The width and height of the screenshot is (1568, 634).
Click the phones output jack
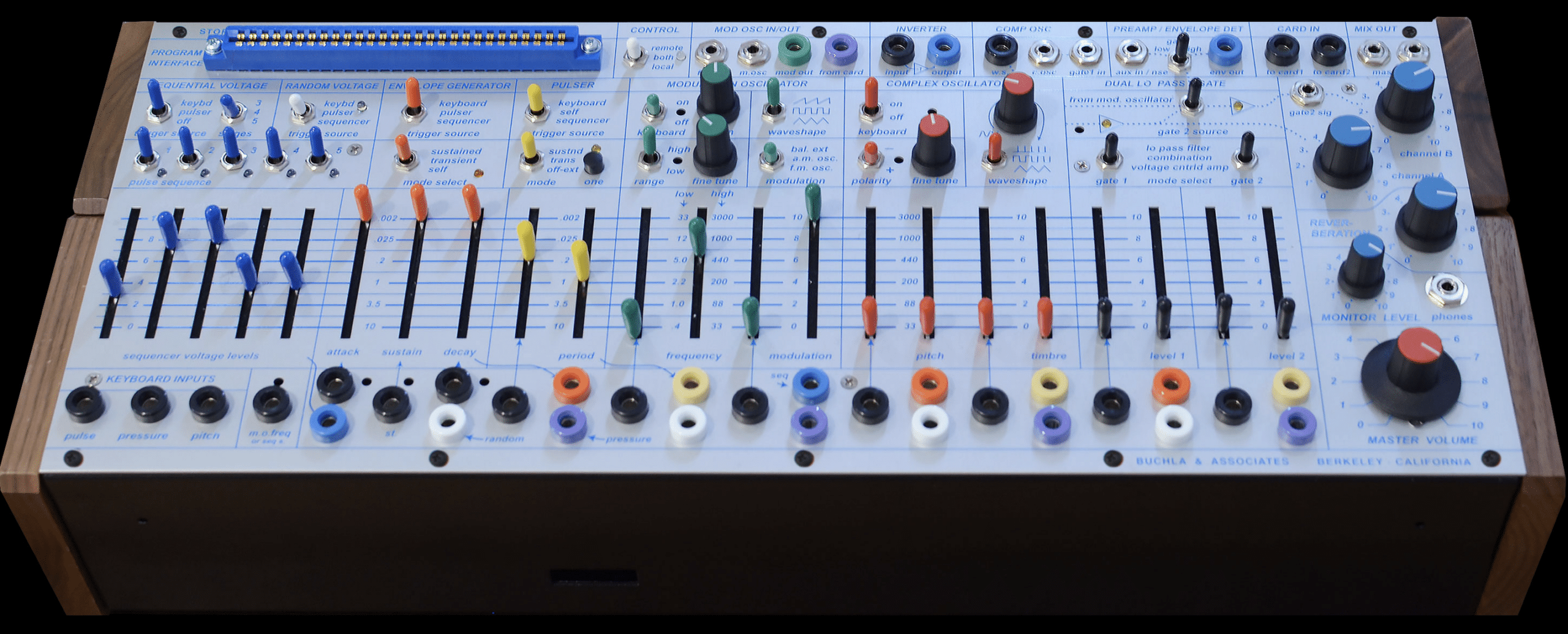pos(1447,289)
